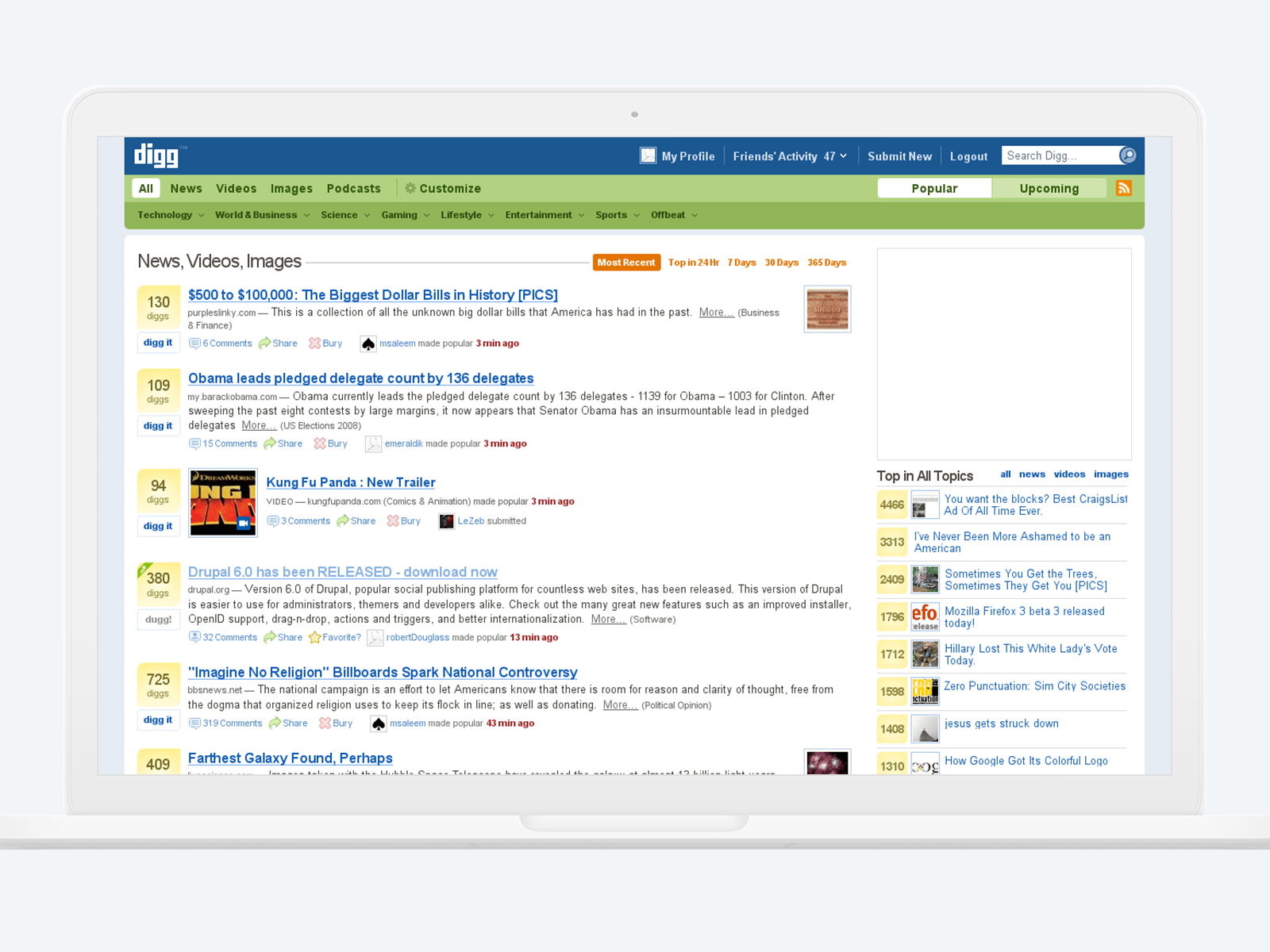The width and height of the screenshot is (1270, 952).
Task: Click the 4466 digg count badge
Action: pyautogui.click(x=892, y=505)
